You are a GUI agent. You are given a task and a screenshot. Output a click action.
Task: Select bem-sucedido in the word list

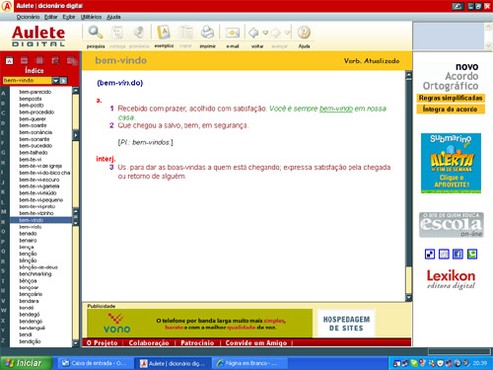coord(35,146)
